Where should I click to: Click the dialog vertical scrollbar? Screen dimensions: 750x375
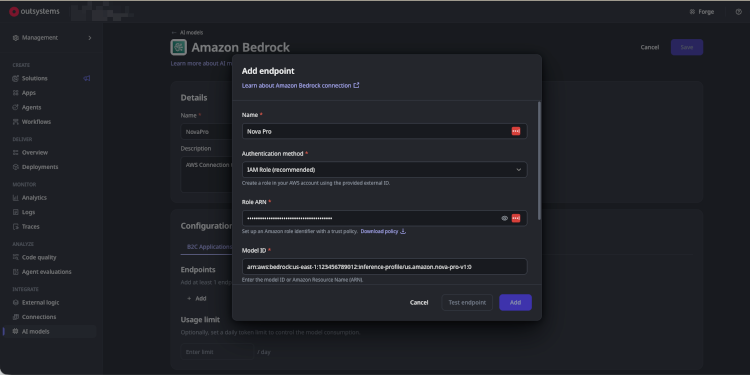(540, 161)
